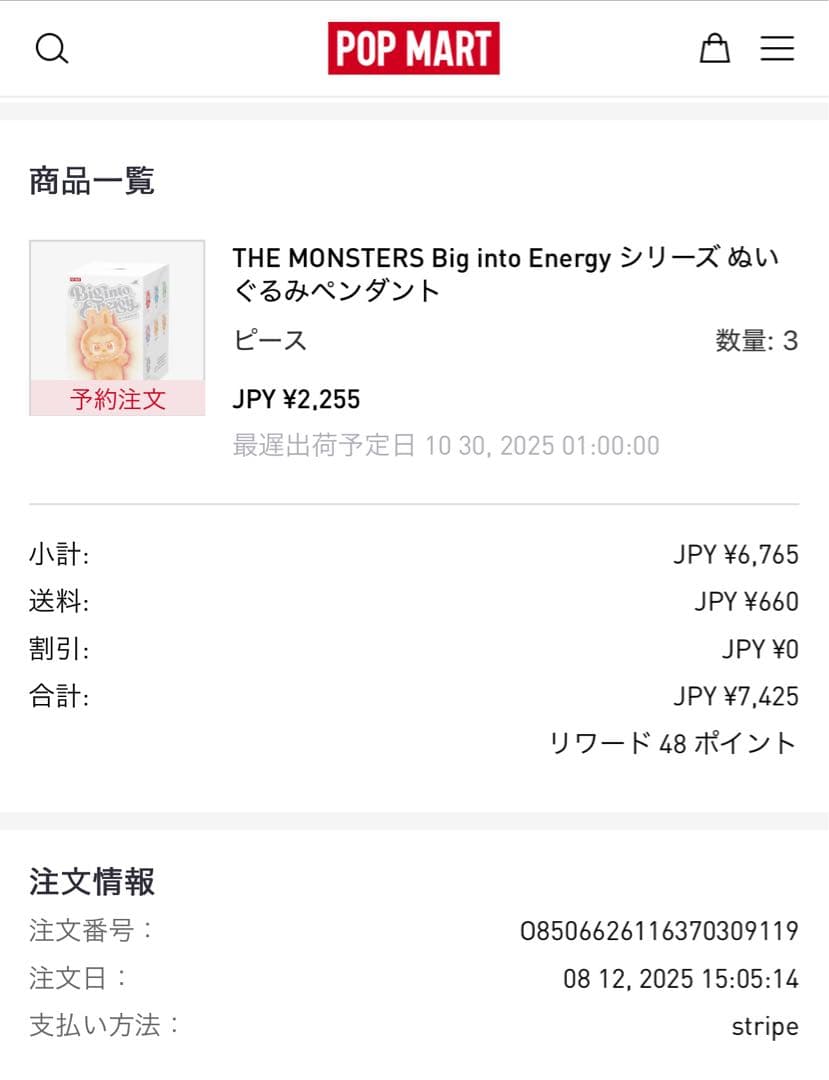Click the 送料 shipping fee JPY ¥660

[746, 602]
